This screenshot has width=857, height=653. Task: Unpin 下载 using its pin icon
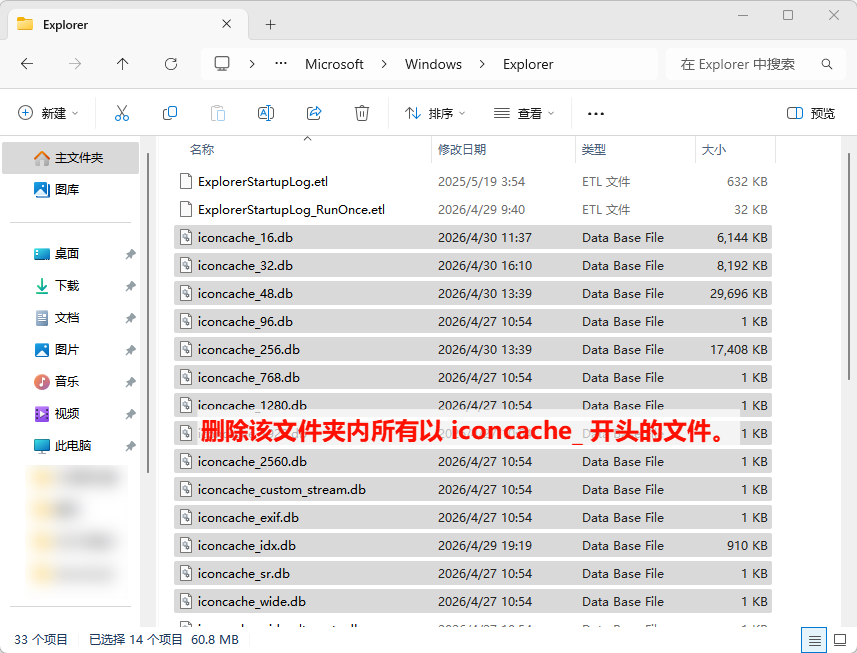[x=130, y=286]
